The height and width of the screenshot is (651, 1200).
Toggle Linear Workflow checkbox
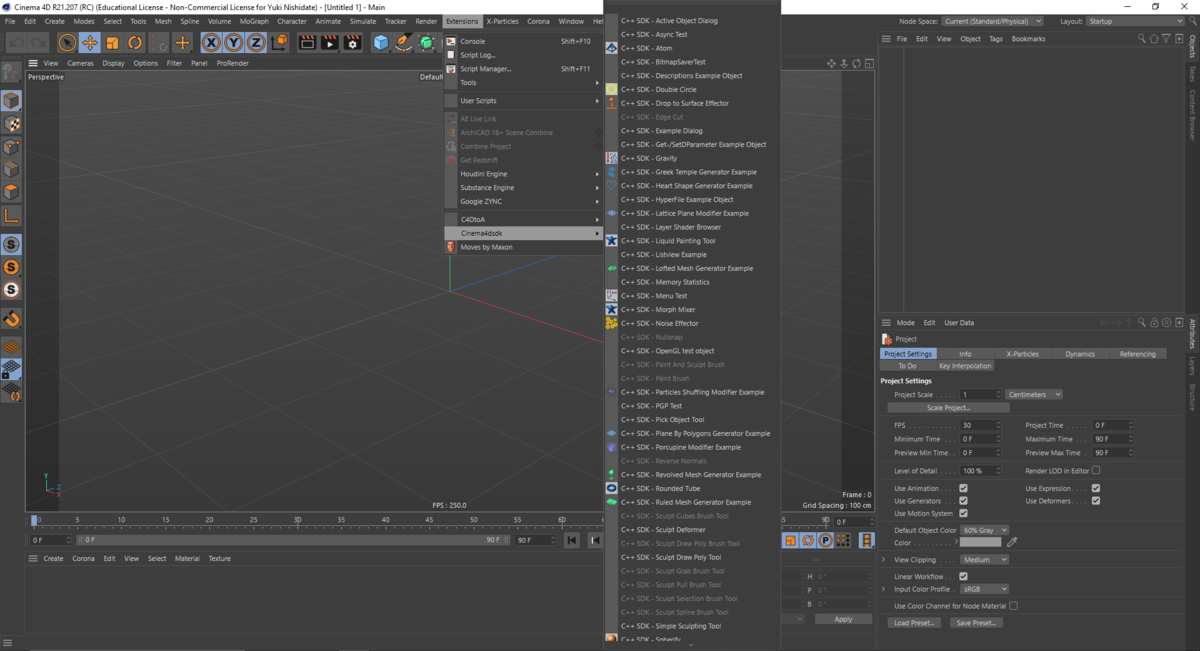coord(963,576)
